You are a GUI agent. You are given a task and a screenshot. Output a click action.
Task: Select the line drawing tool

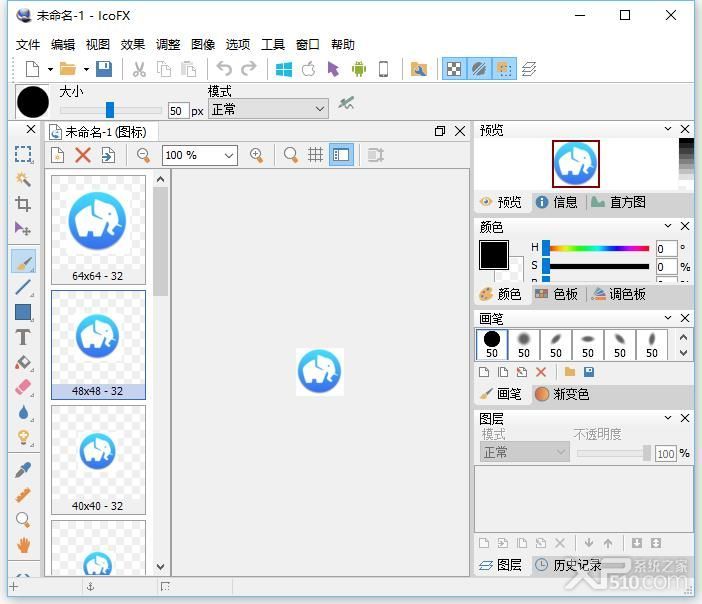(x=23, y=287)
